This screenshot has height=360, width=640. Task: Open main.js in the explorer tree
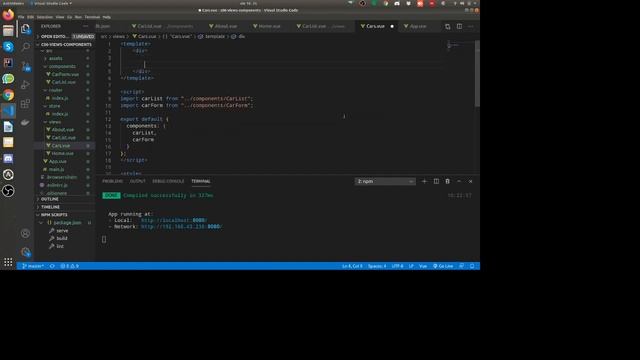(56, 169)
